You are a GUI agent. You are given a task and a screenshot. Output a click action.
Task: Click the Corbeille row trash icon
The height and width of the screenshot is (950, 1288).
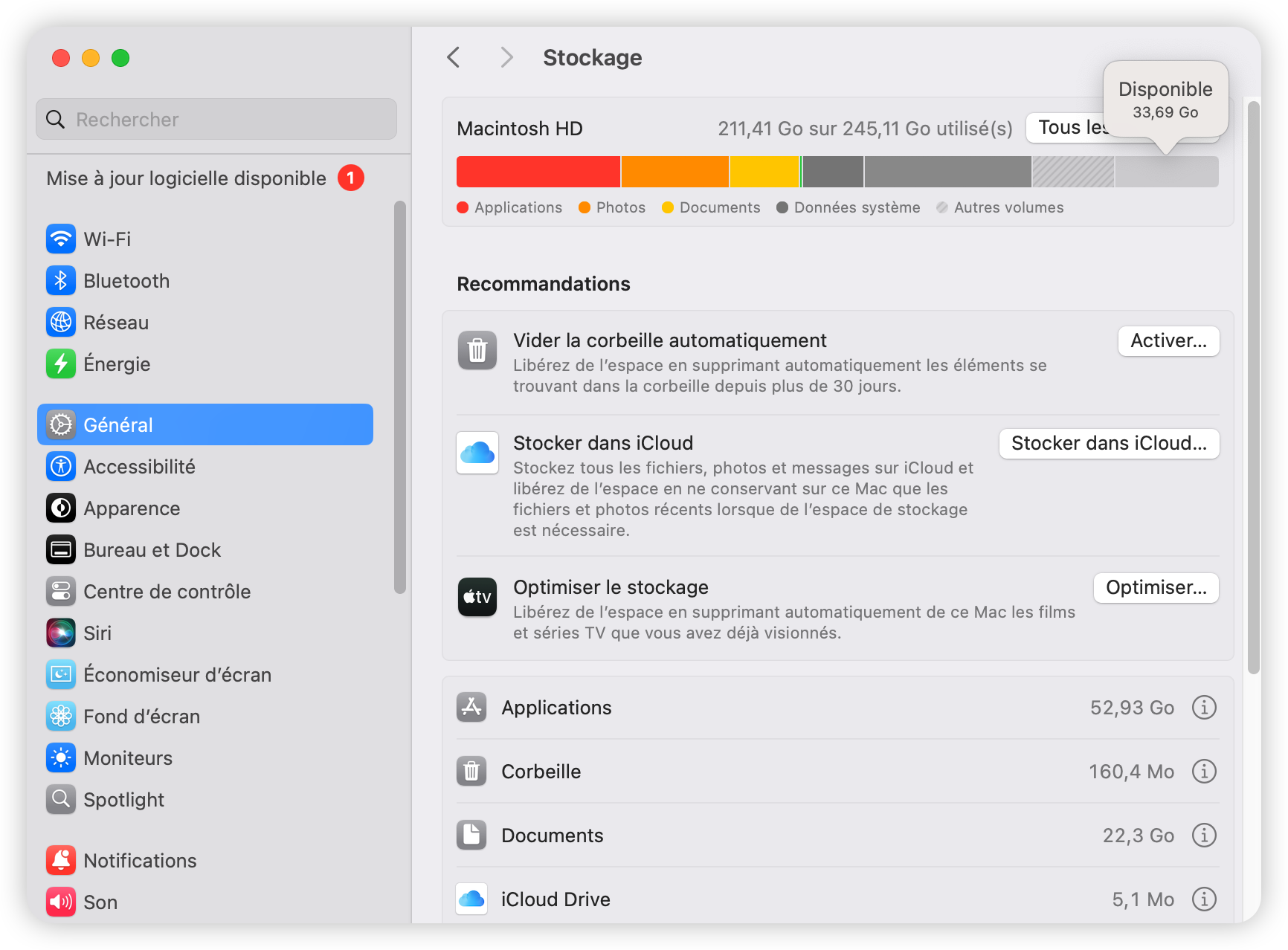point(471,772)
